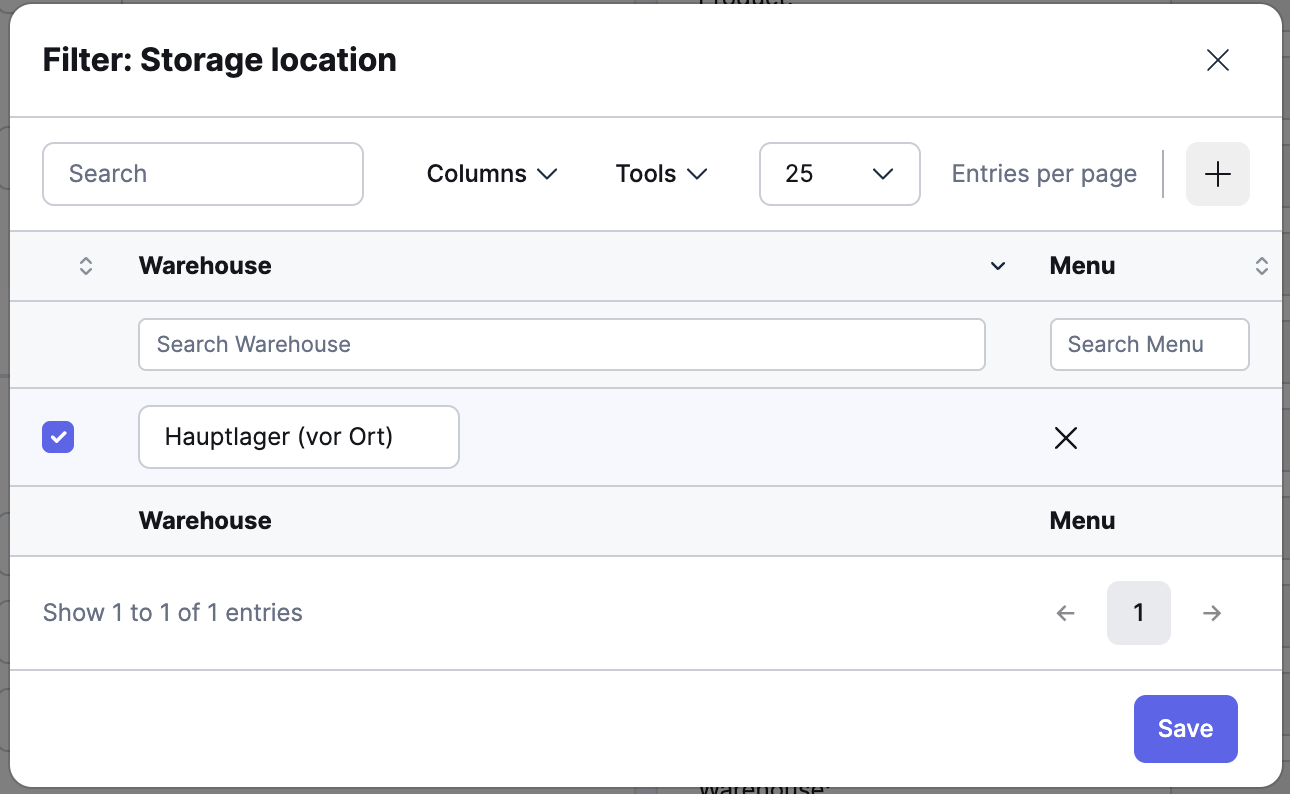Select page 1 in pagination
The width and height of the screenshot is (1290, 794).
click(x=1138, y=613)
